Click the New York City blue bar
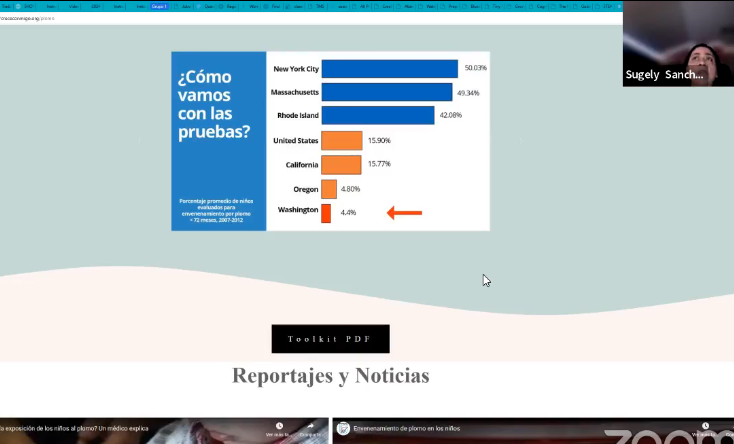Viewport: 734px width, 444px height. (x=389, y=68)
